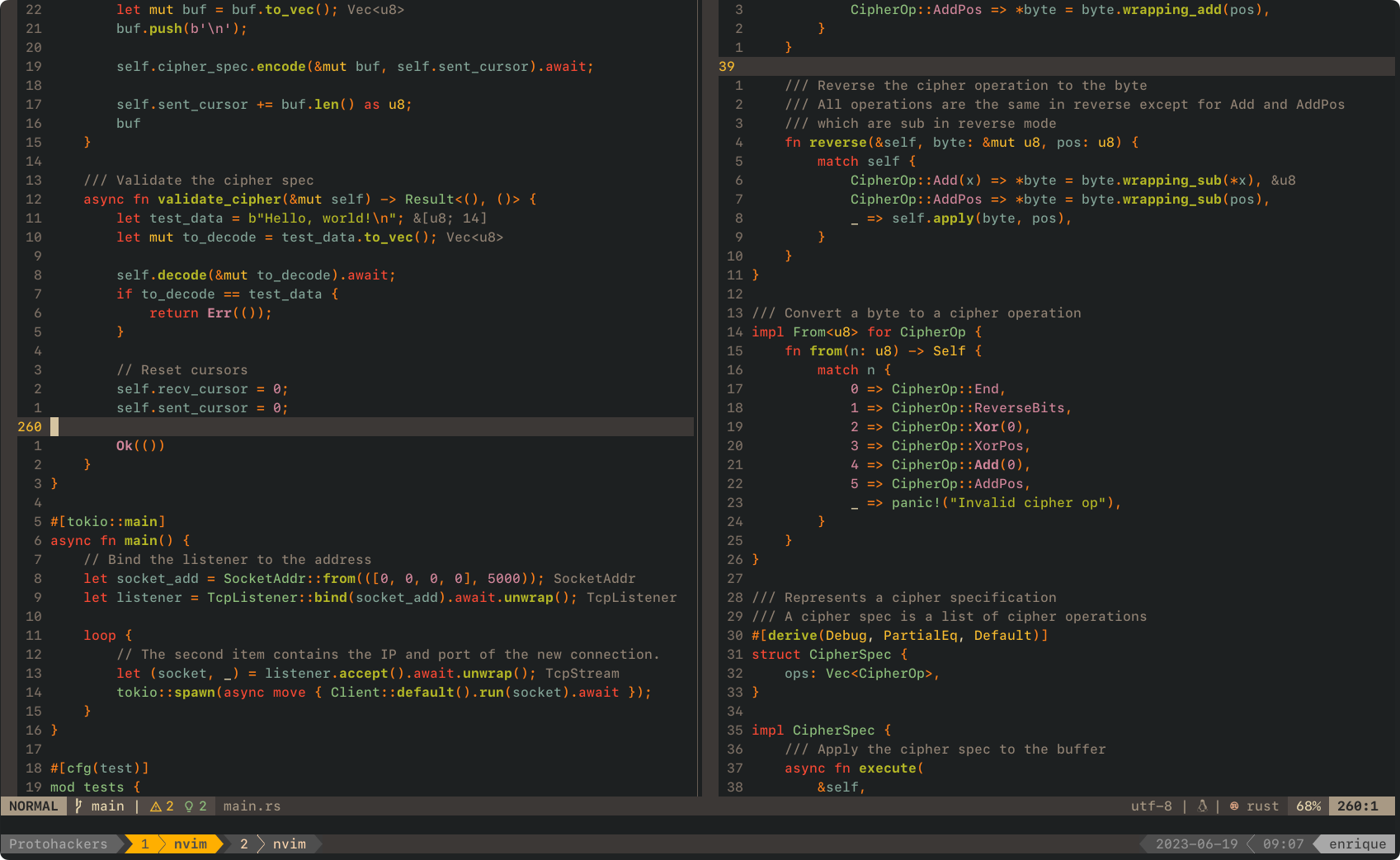Click the 'match self {' line

867,162
